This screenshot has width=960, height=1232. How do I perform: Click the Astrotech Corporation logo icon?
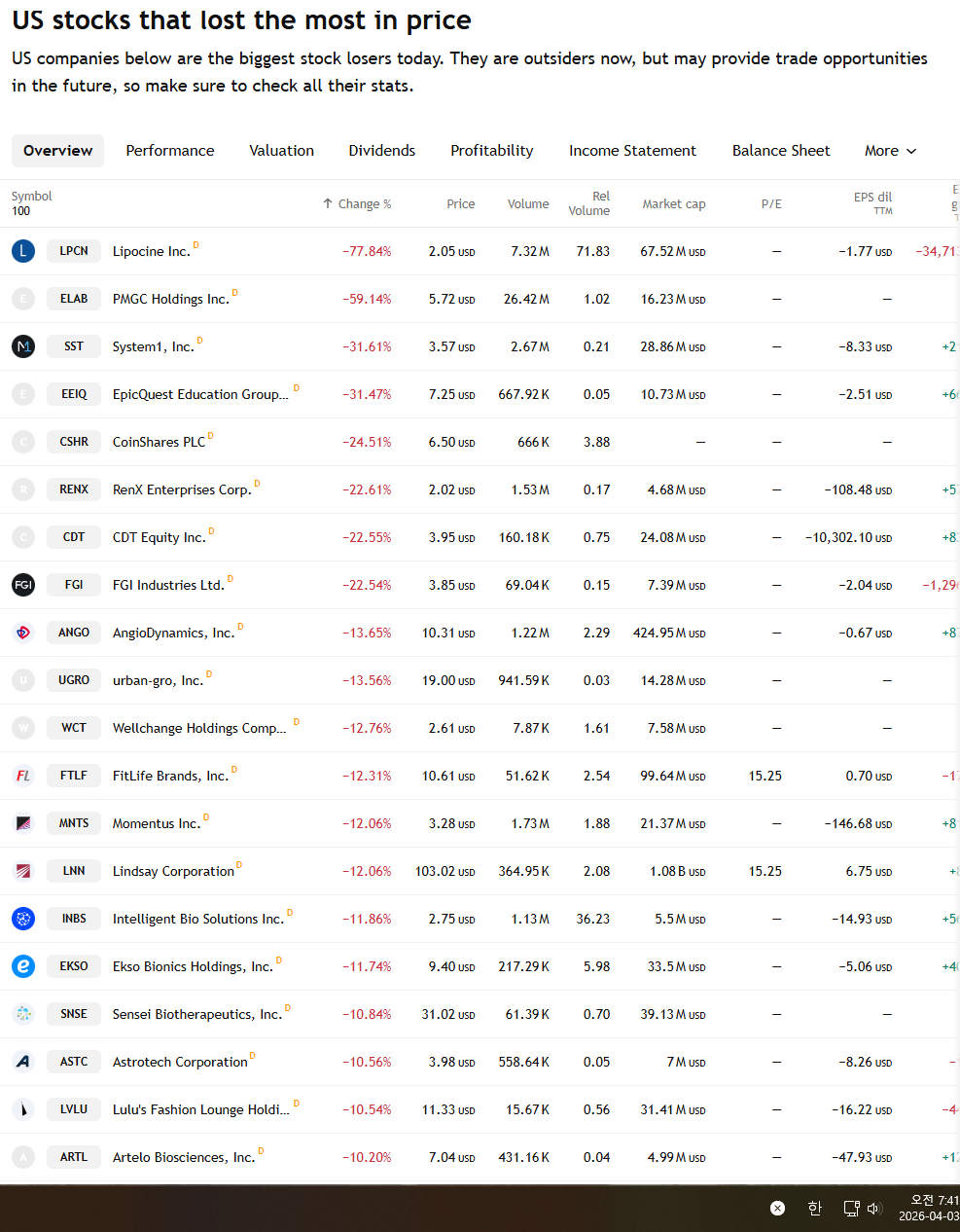pos(23,1062)
